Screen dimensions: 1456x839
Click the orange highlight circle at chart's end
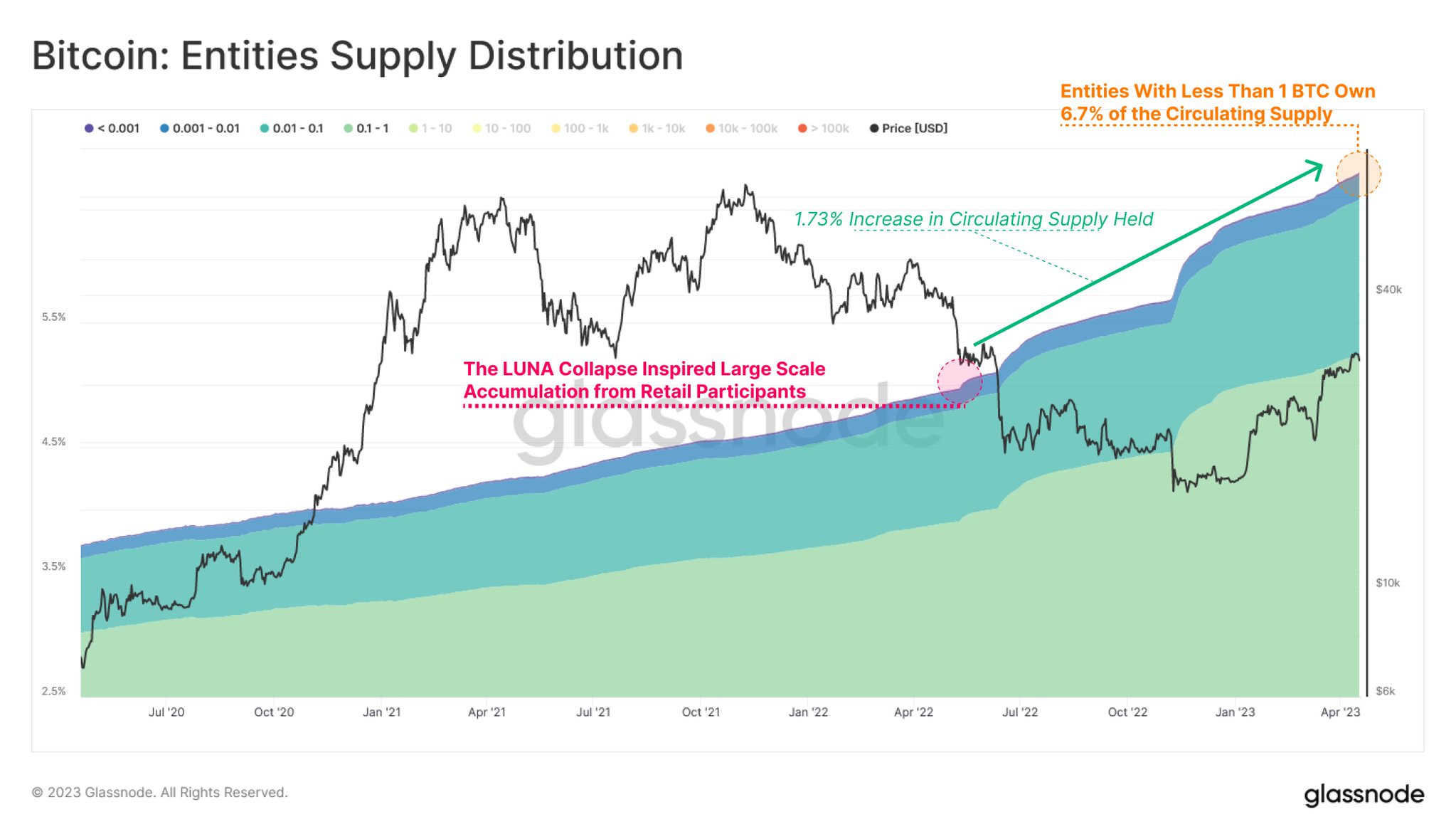click(1358, 174)
